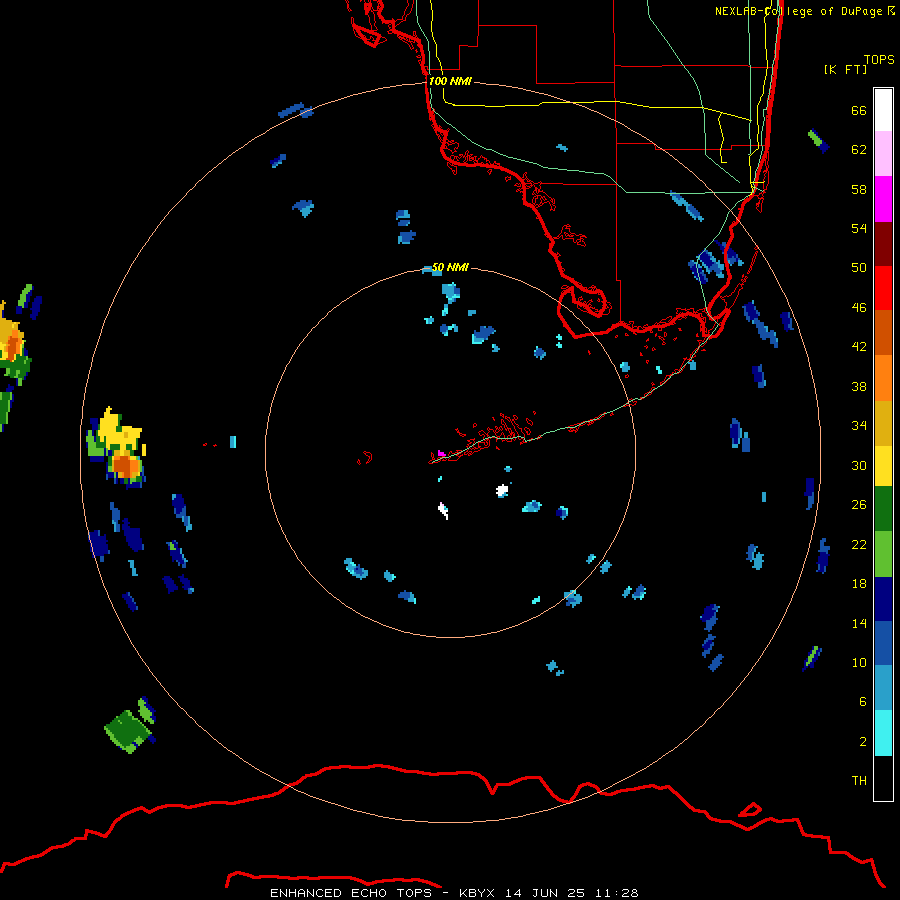
Task: Click the legend value 58
Action: coord(859,189)
